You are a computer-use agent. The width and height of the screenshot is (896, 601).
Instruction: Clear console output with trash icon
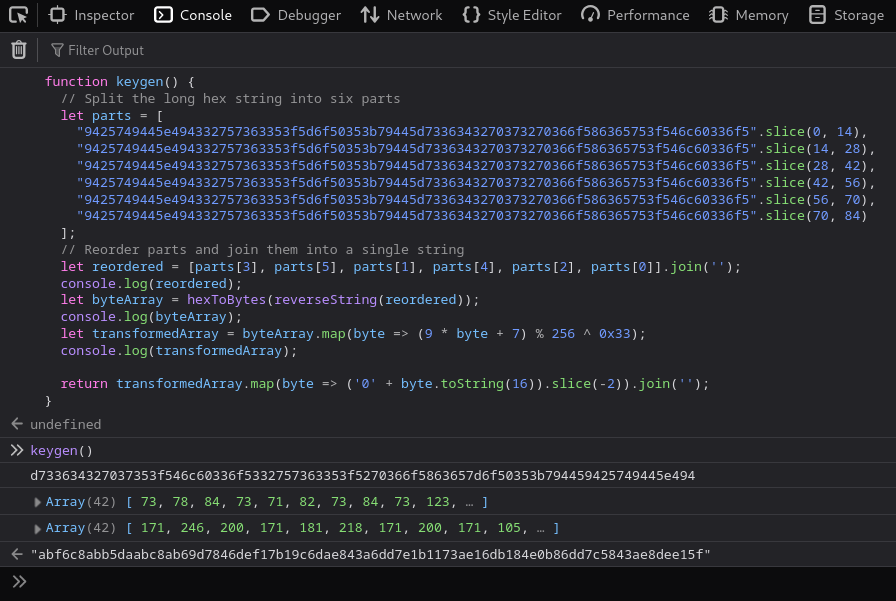coord(18,50)
